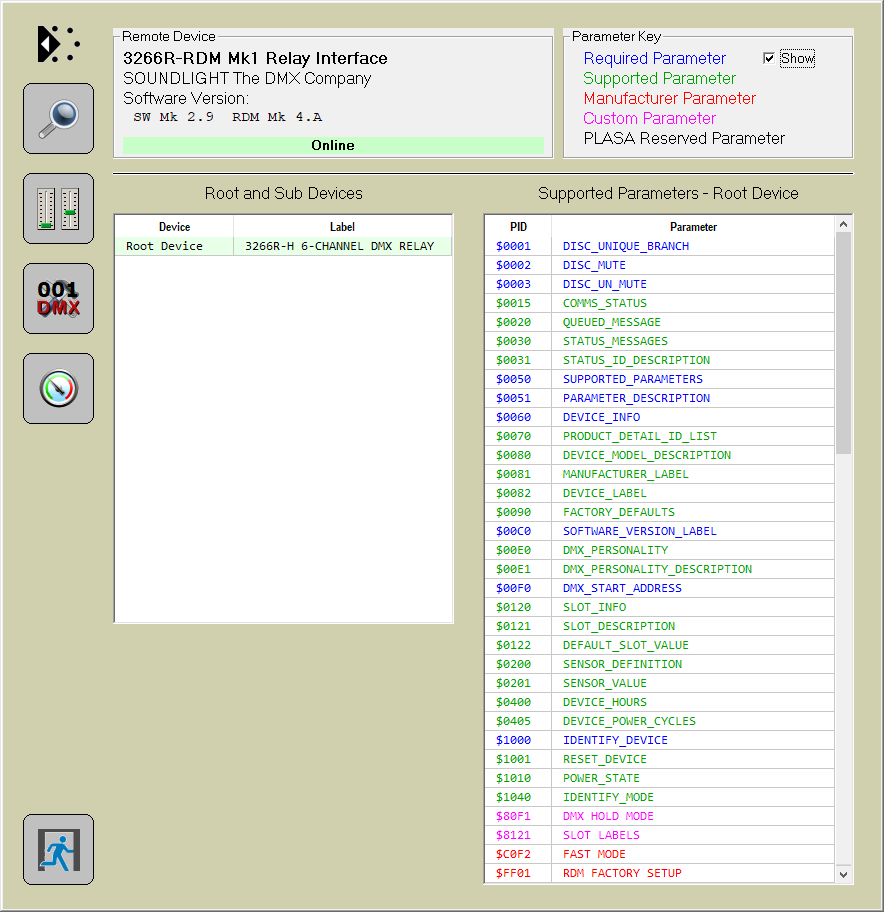884x913 pixels.
Task: Click the Online status bar
Action: click(x=333, y=145)
